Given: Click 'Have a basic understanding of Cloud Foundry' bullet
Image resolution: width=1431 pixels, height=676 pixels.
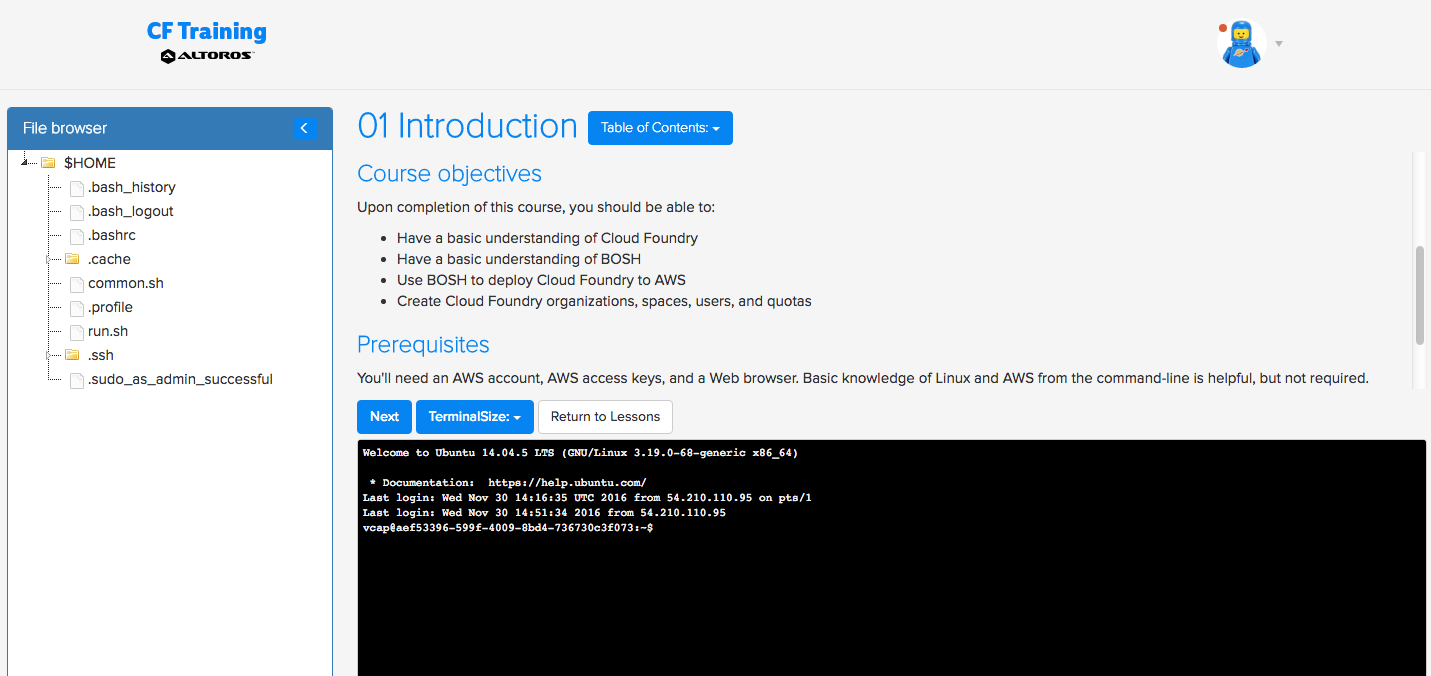Looking at the screenshot, I should pos(547,238).
